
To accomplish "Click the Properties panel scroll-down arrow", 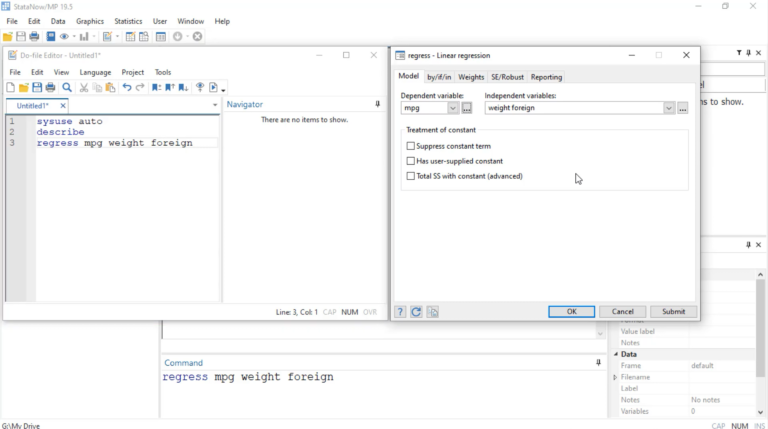I will click(760, 412).
